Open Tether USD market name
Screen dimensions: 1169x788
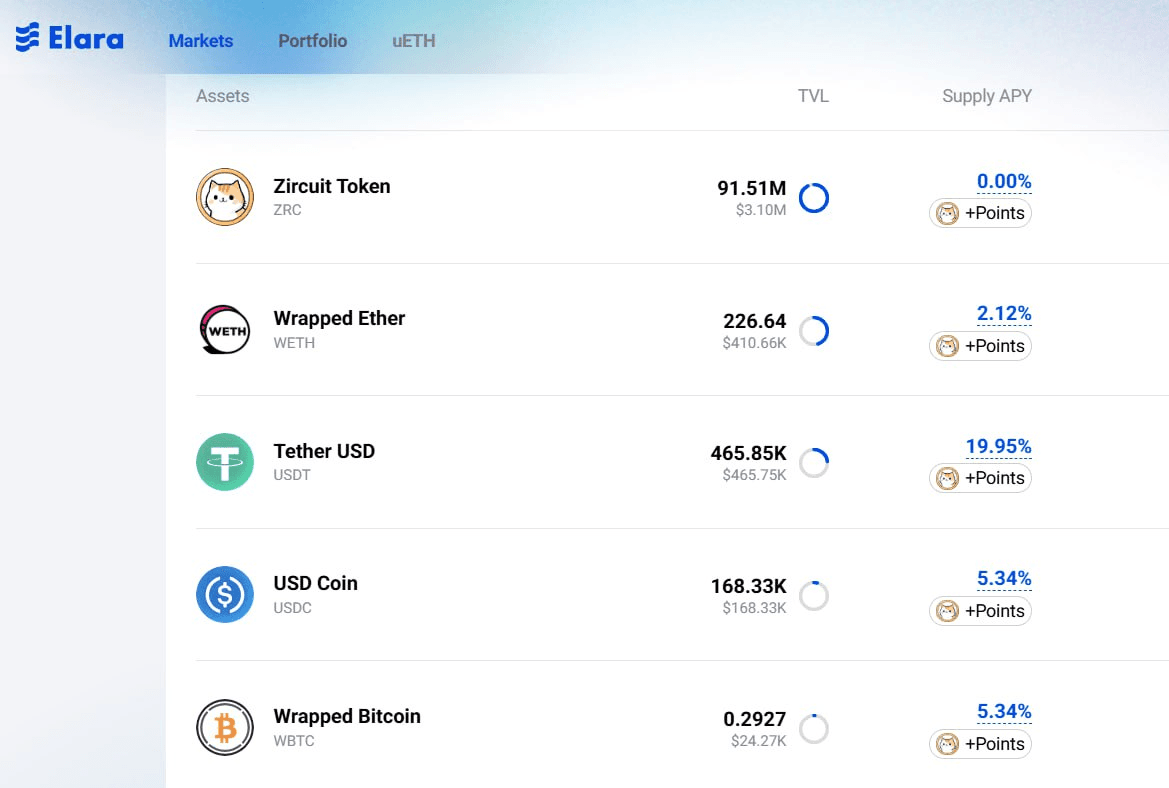(x=324, y=451)
